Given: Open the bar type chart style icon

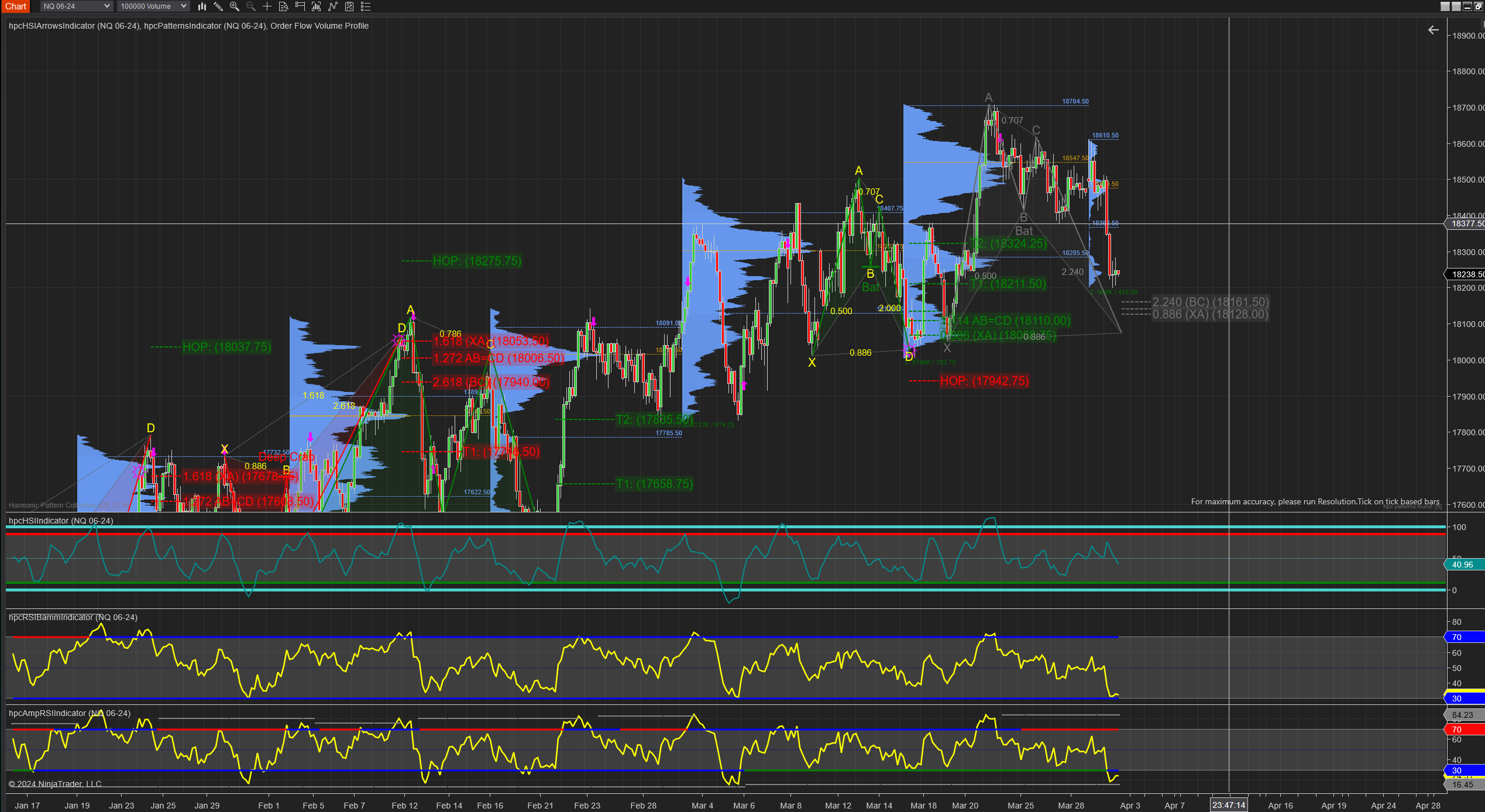Looking at the screenshot, I should click(x=202, y=6).
